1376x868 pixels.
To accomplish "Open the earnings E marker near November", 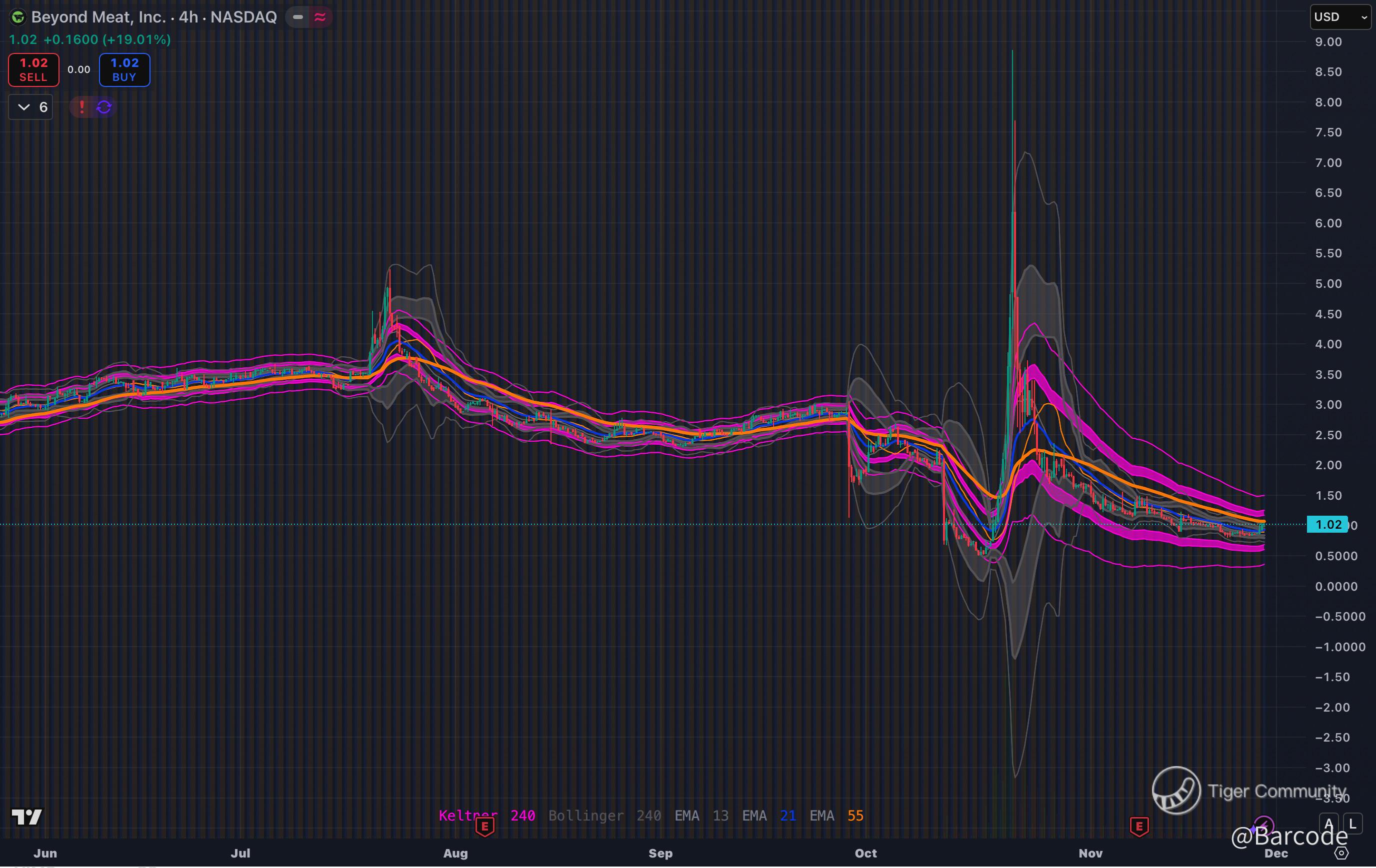I will 1139,827.
